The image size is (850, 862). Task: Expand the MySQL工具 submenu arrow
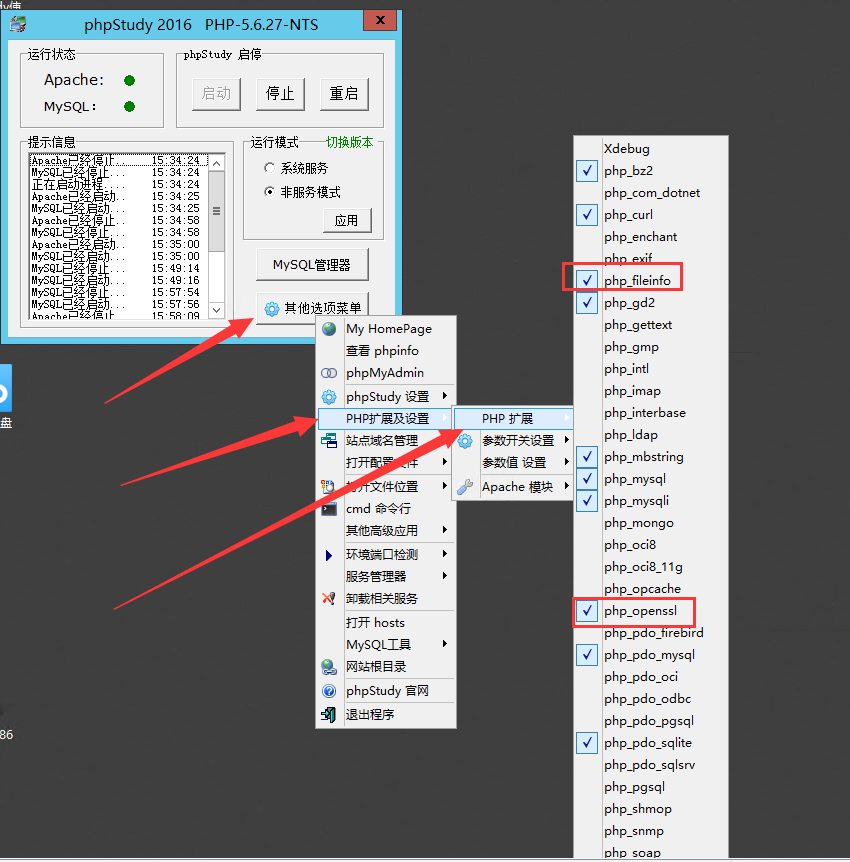(x=445, y=644)
